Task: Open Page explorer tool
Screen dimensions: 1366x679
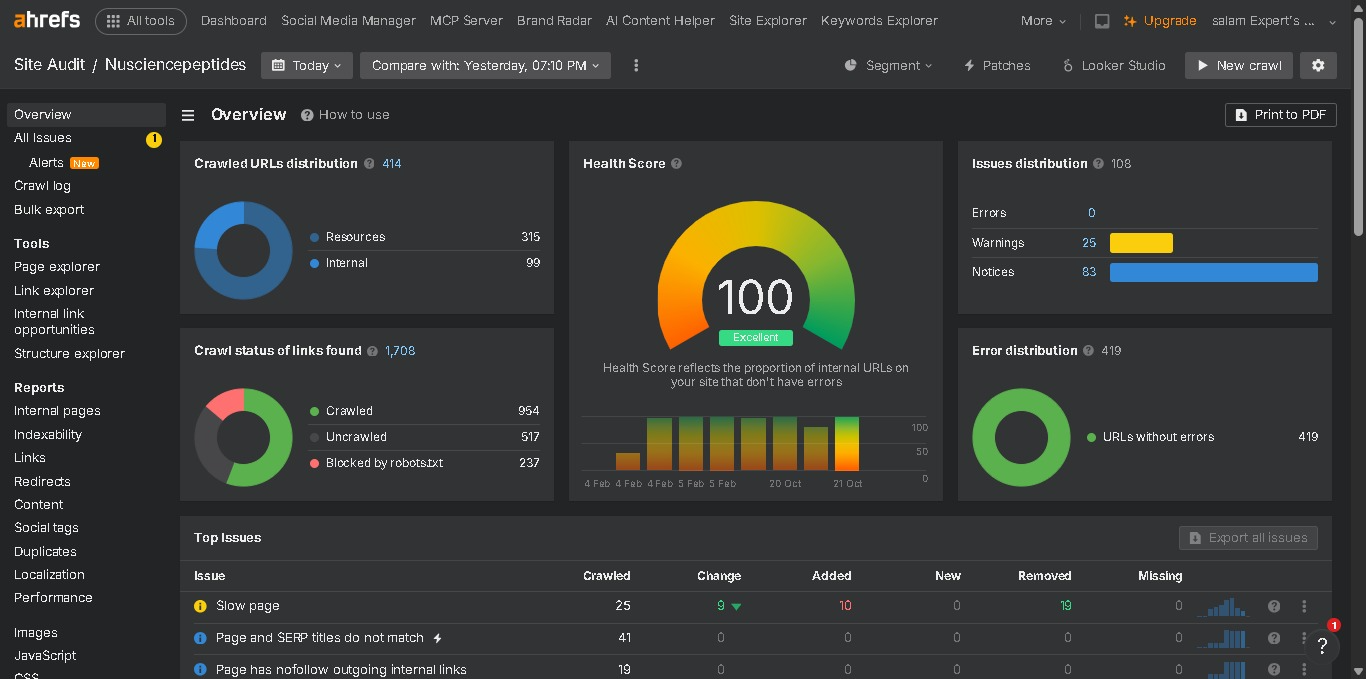Action: pyautogui.click(x=57, y=267)
